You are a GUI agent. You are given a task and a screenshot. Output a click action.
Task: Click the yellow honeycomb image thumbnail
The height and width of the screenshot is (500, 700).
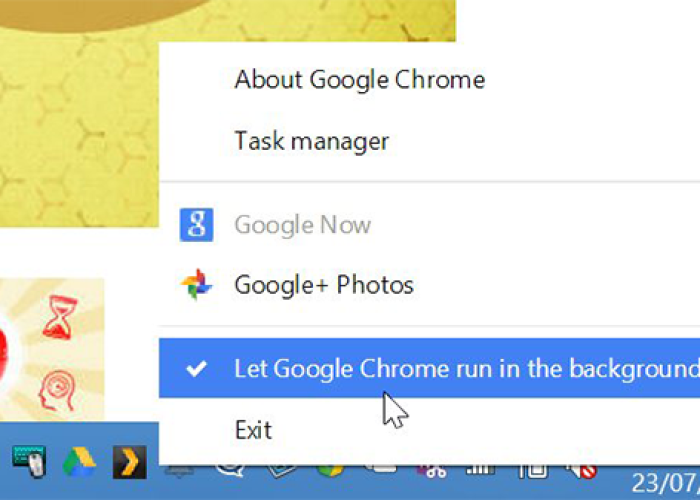(80, 120)
